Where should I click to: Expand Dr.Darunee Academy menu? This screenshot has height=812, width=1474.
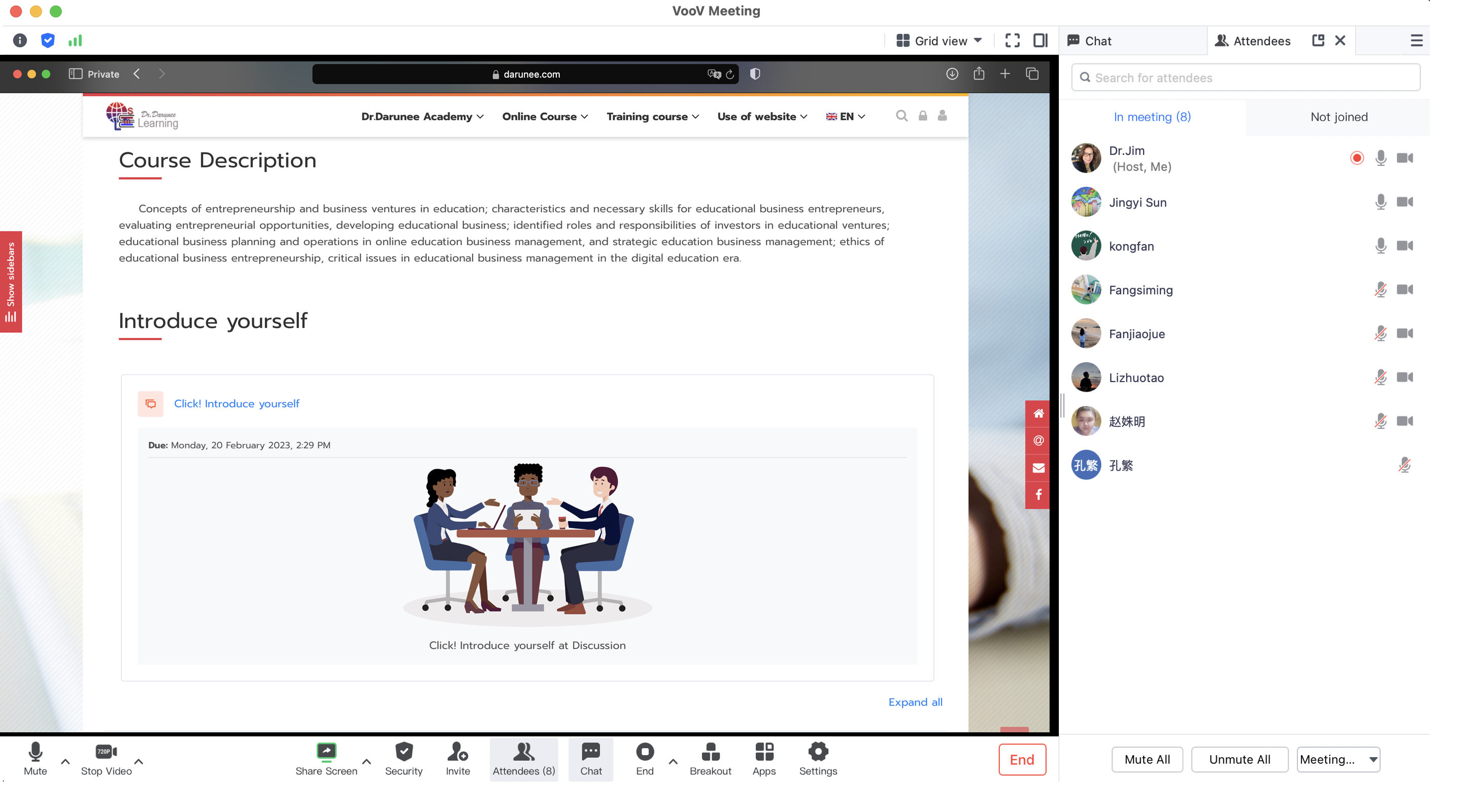coord(422,116)
